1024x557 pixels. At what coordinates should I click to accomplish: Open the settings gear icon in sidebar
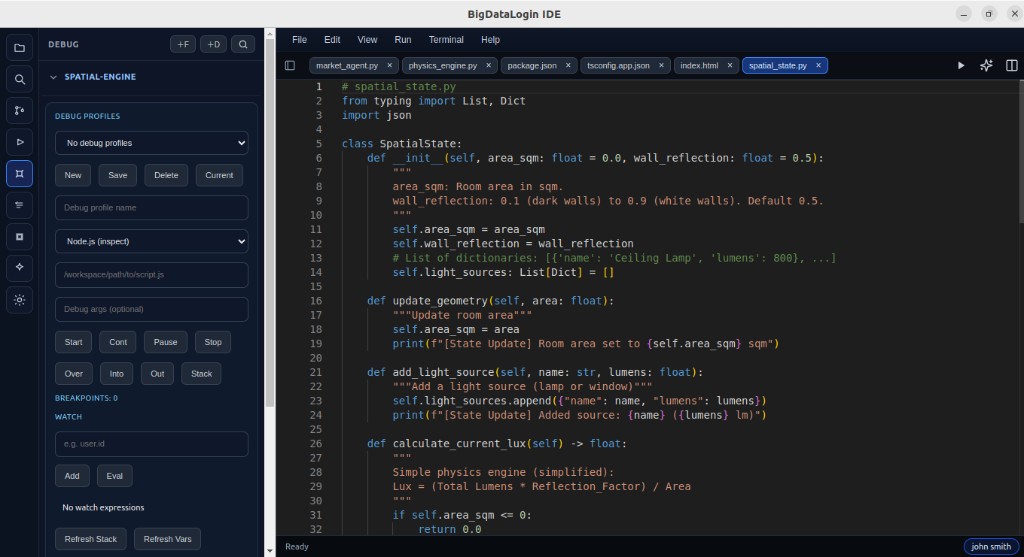(x=20, y=300)
